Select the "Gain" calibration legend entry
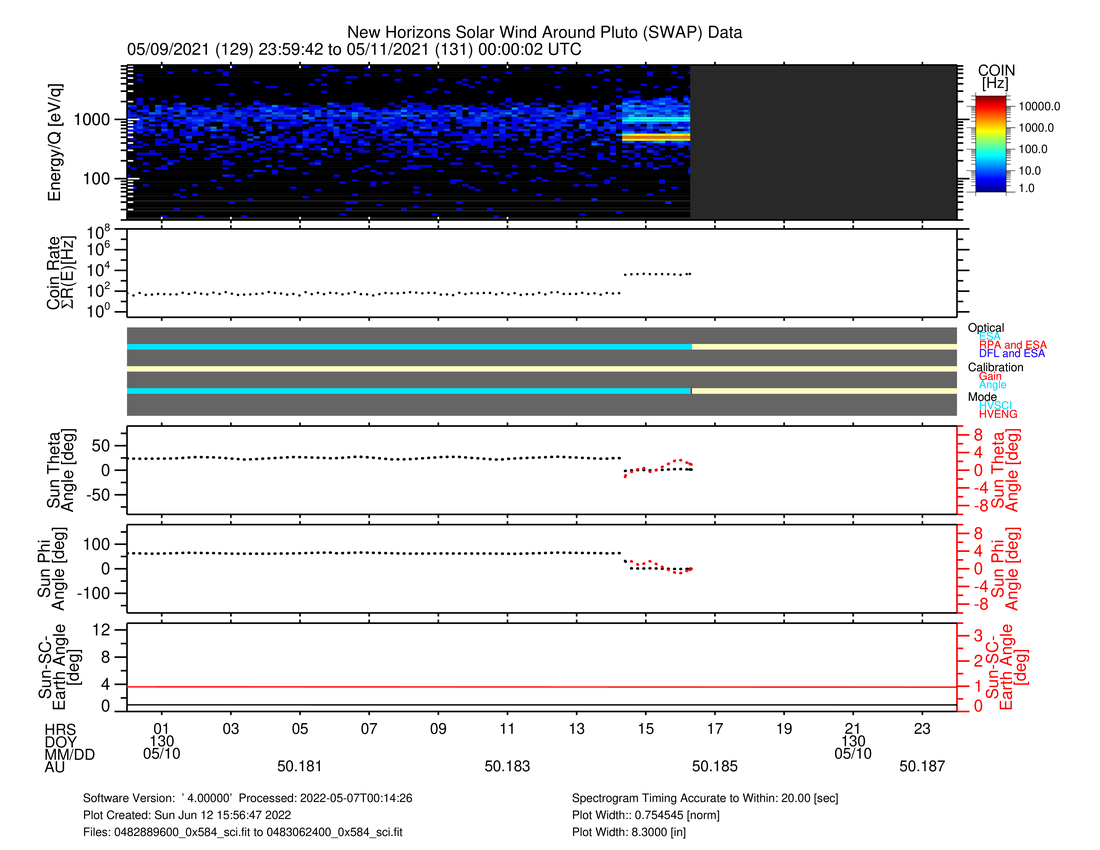 [x=990, y=376]
